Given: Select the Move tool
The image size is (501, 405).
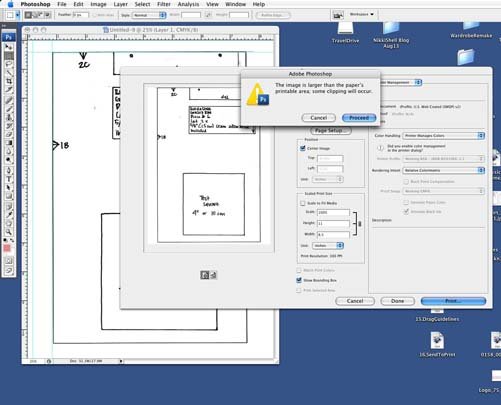Looking at the screenshot, I should click(9, 47).
